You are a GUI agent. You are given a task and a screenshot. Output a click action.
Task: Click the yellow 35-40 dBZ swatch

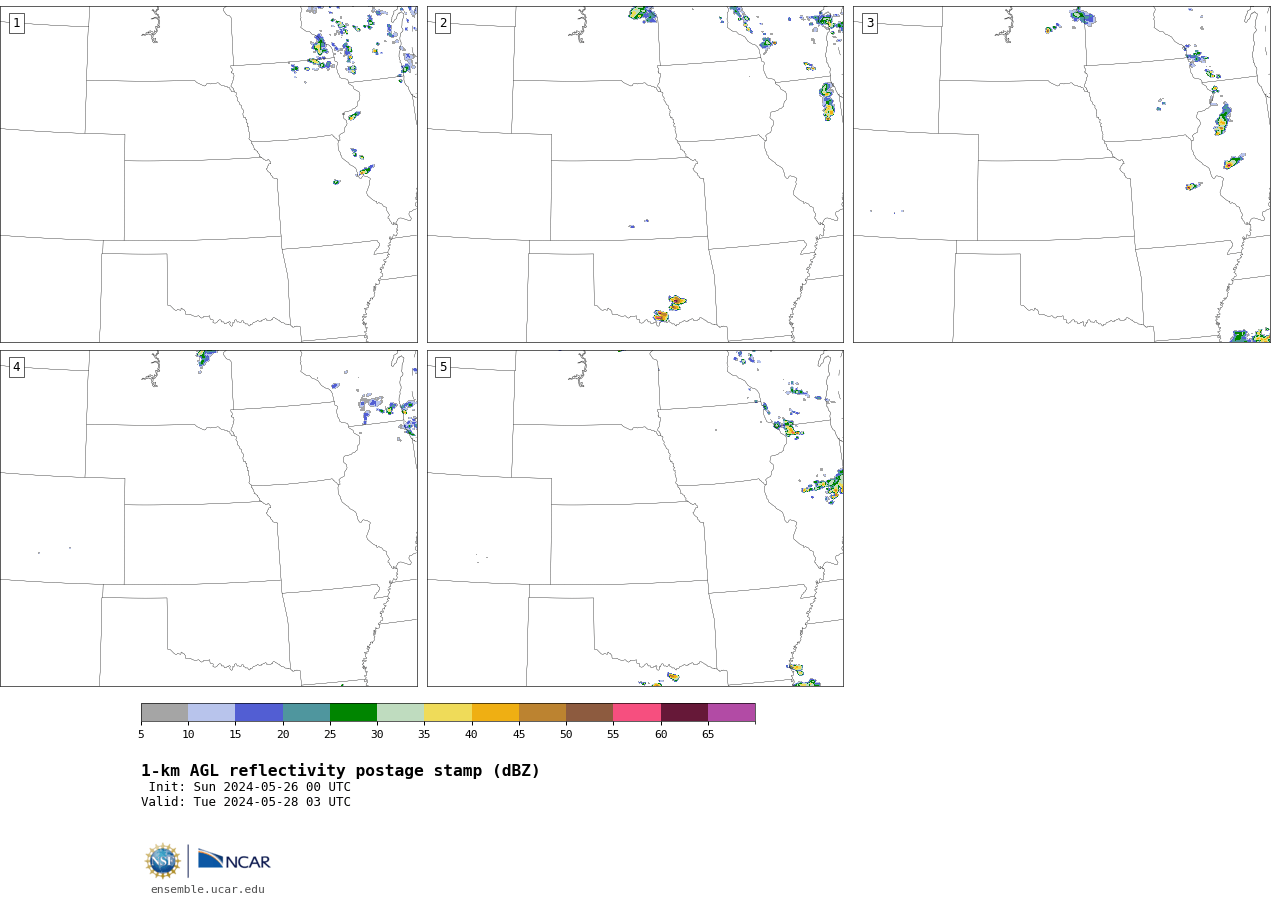coord(448,713)
